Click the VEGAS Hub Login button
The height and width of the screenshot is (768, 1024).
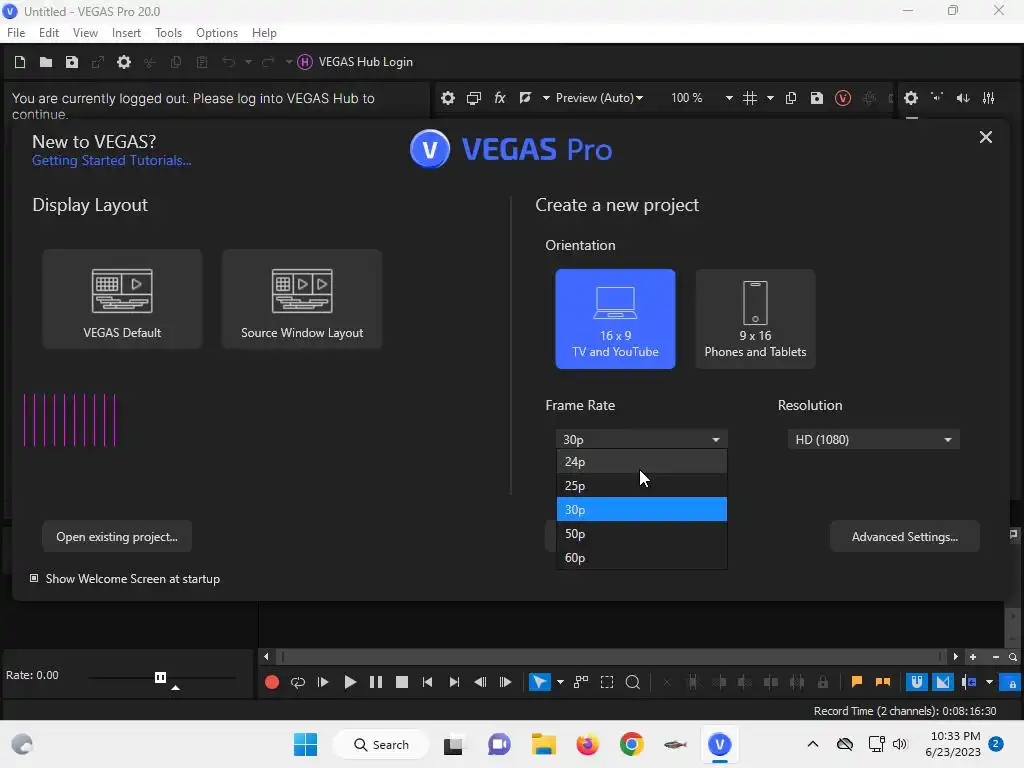tap(355, 62)
